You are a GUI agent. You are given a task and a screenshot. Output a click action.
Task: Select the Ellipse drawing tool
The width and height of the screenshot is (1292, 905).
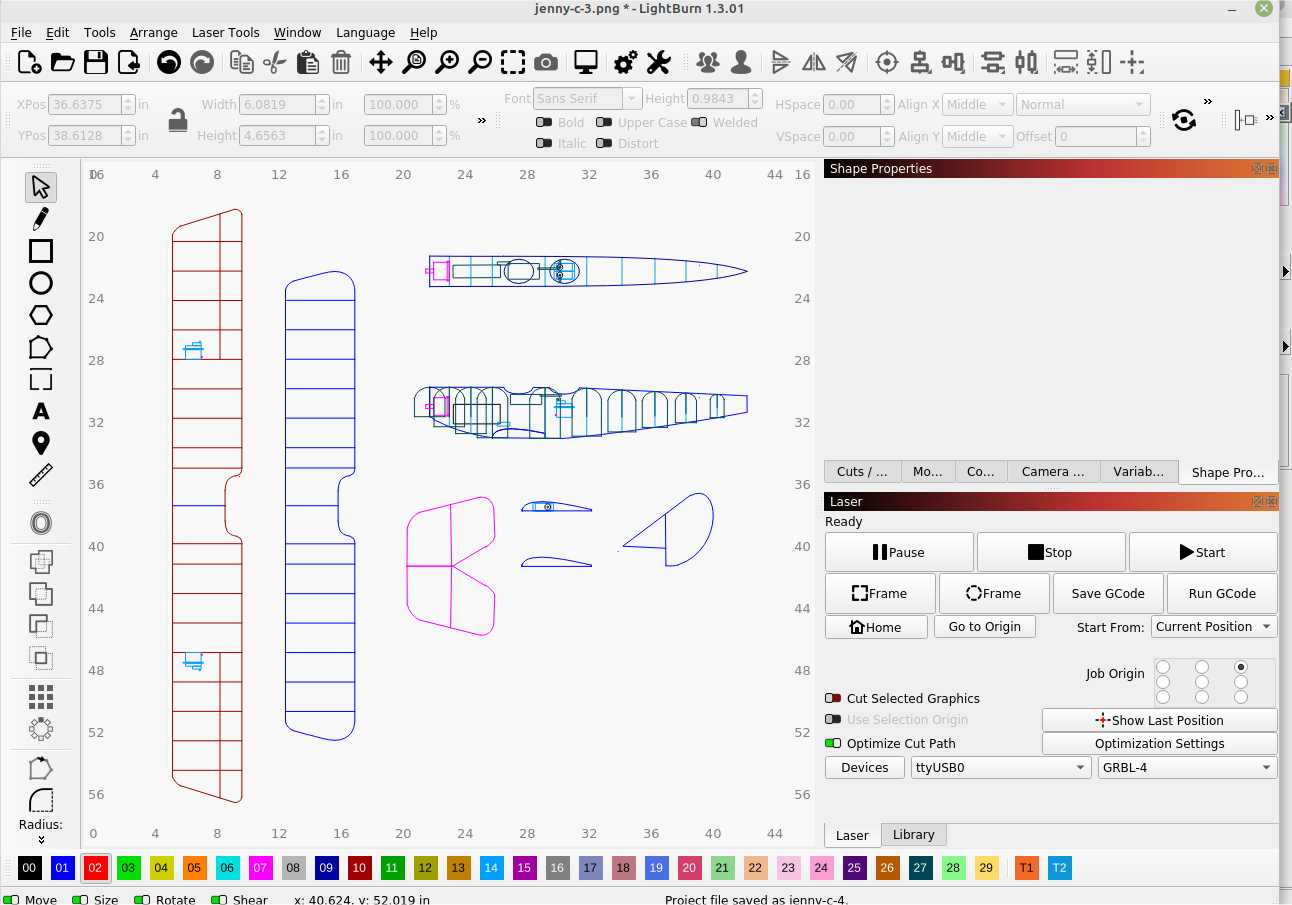pos(41,283)
